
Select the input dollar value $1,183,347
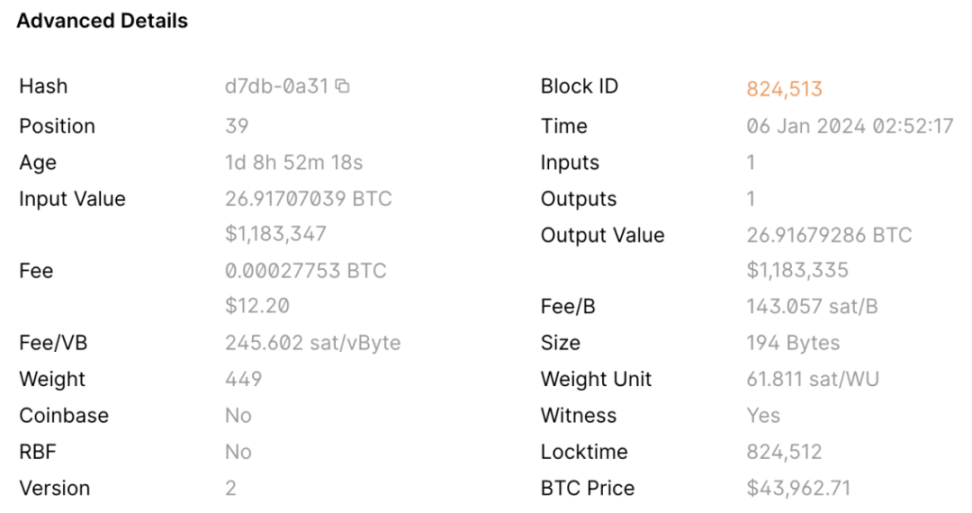(x=276, y=235)
